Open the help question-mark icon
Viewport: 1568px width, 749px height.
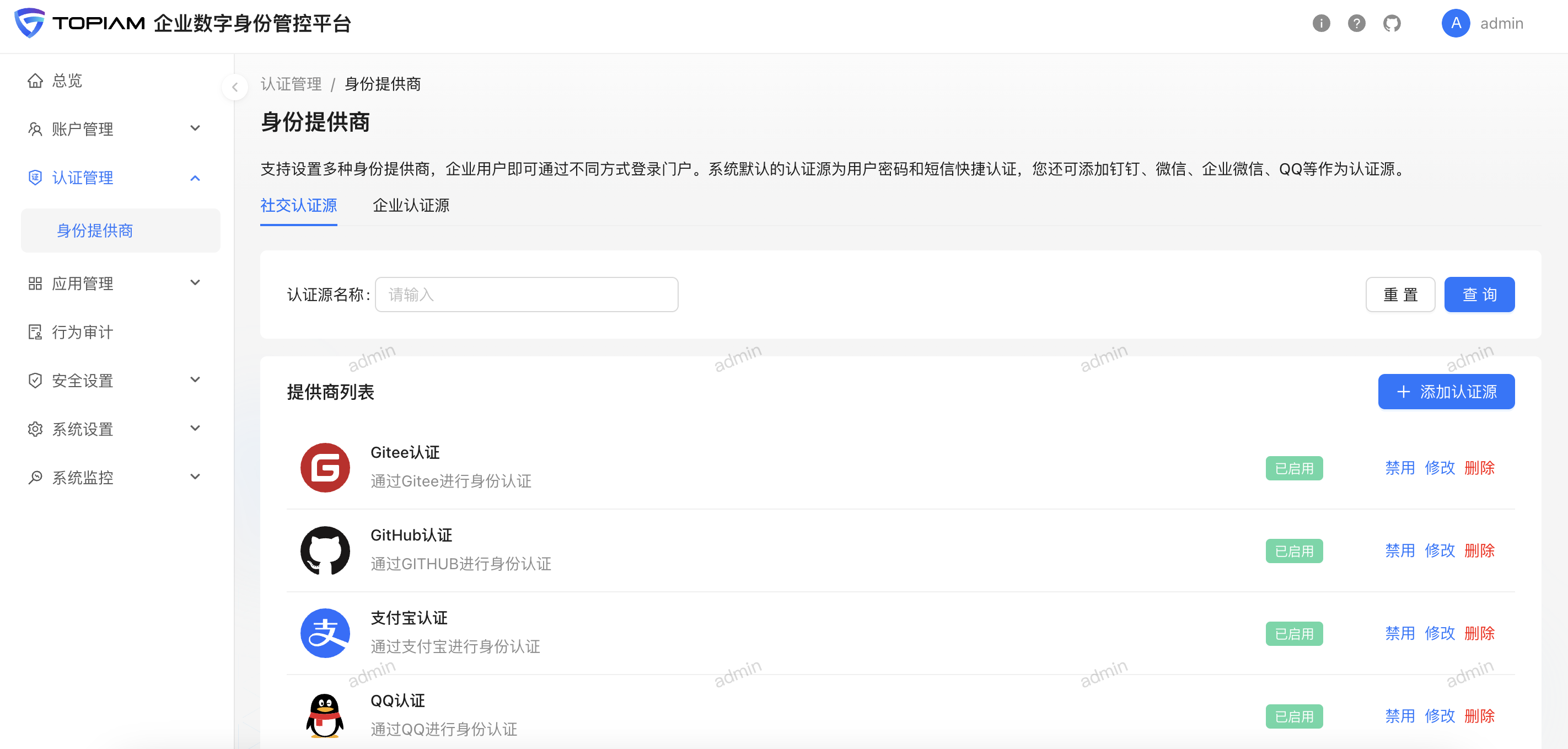point(1356,23)
